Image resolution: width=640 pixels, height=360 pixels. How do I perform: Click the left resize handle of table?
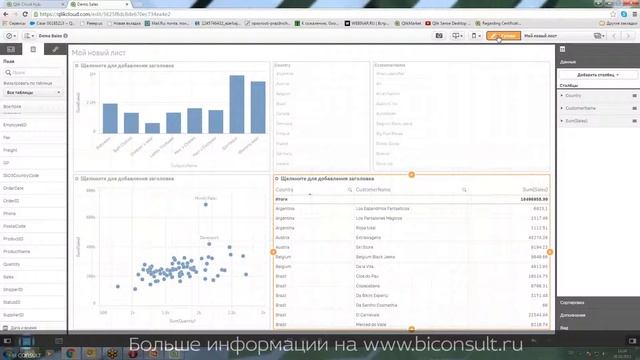(x=273, y=252)
